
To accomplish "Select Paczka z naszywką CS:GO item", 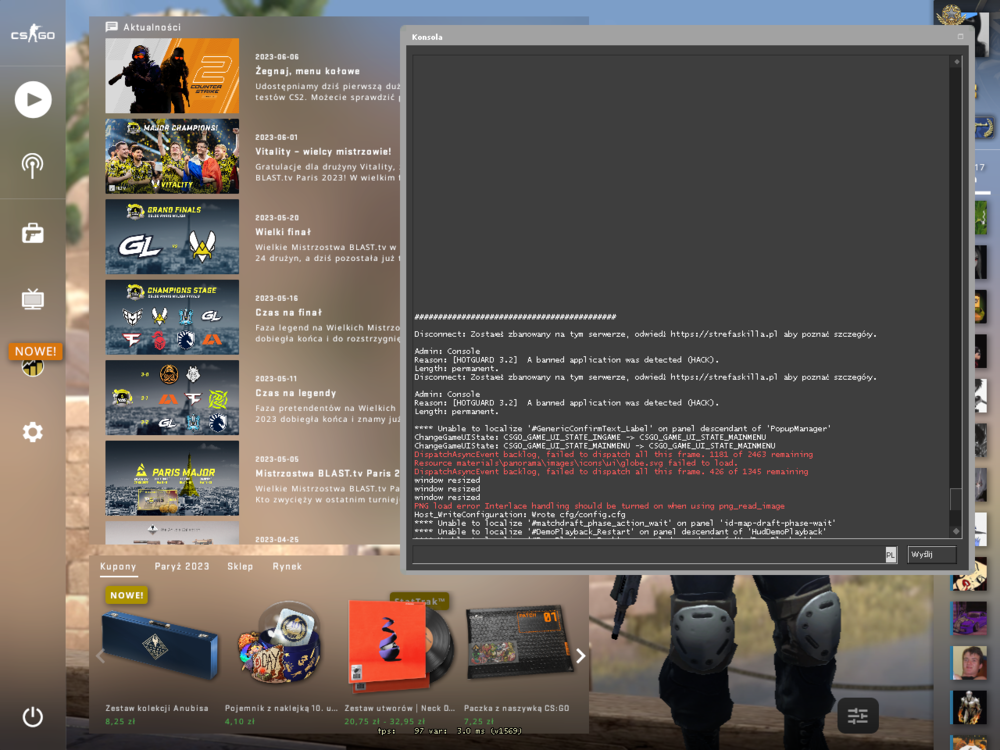I will click(x=519, y=643).
